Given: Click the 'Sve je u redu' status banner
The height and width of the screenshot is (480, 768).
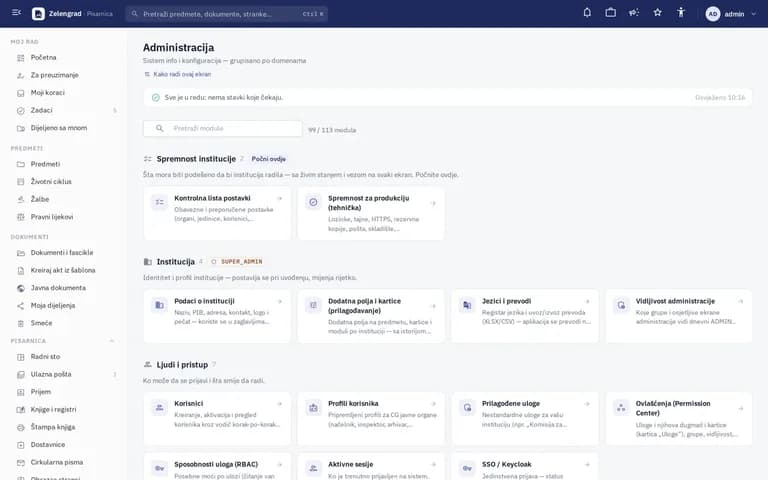Looking at the screenshot, I should (447, 97).
